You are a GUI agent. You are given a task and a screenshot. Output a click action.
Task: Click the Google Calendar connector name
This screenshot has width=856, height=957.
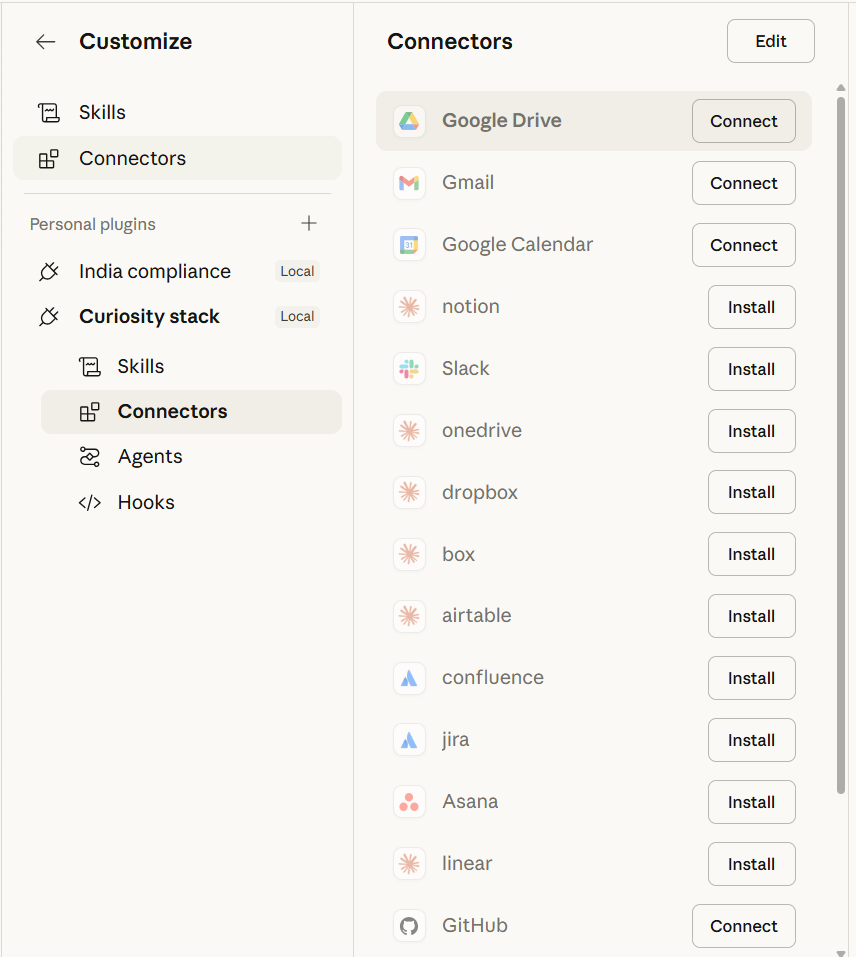517,245
